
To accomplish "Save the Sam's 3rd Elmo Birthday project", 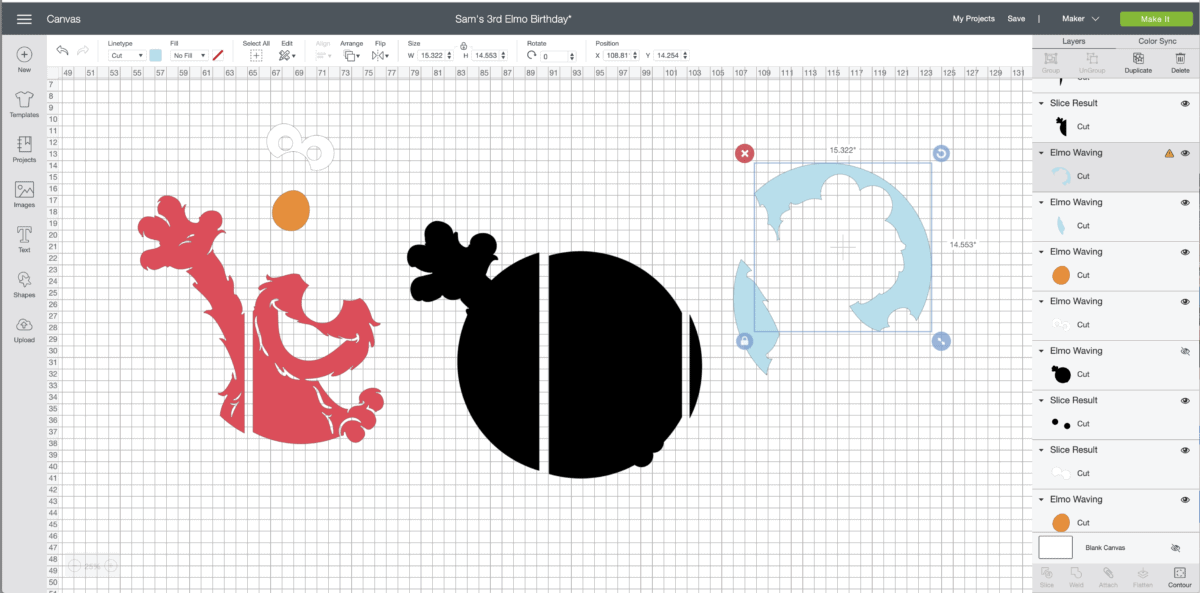I will pyautogui.click(x=1017, y=18).
